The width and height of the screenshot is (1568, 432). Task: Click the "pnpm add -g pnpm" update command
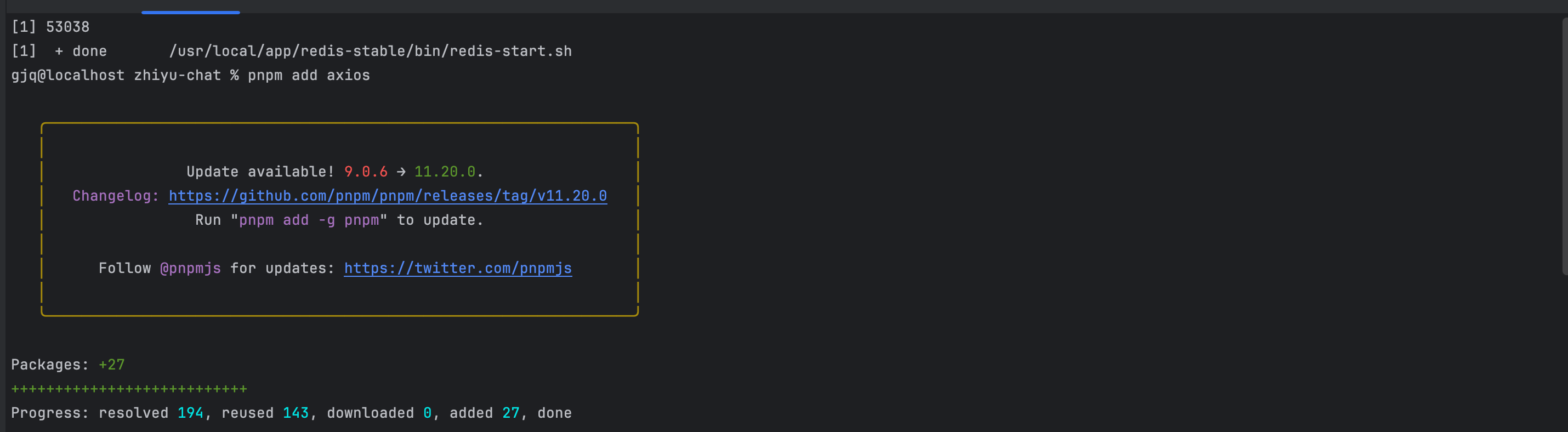click(309, 220)
